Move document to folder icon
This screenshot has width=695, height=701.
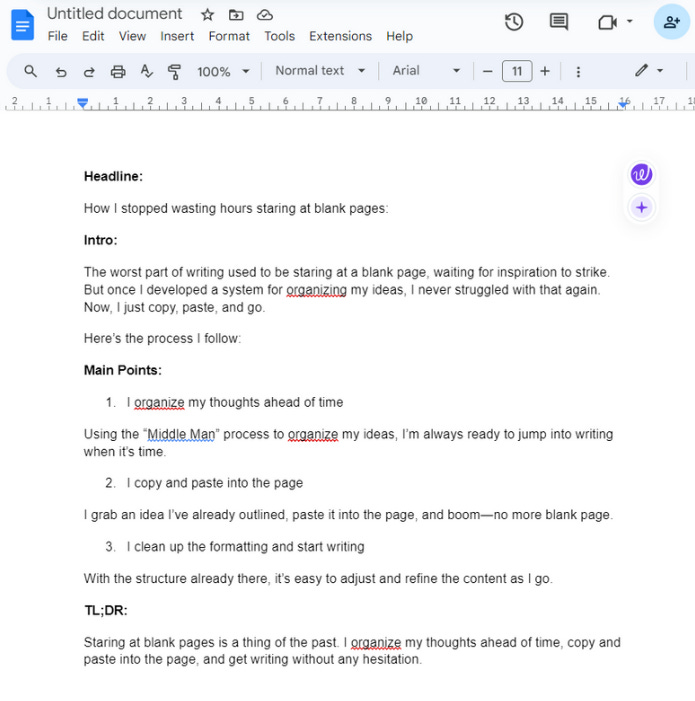tap(236, 15)
